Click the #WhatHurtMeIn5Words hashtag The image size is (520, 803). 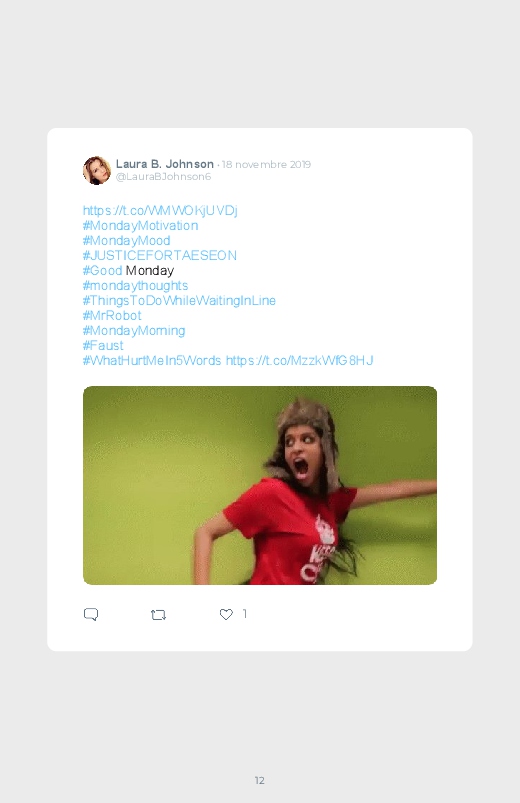tap(152, 361)
